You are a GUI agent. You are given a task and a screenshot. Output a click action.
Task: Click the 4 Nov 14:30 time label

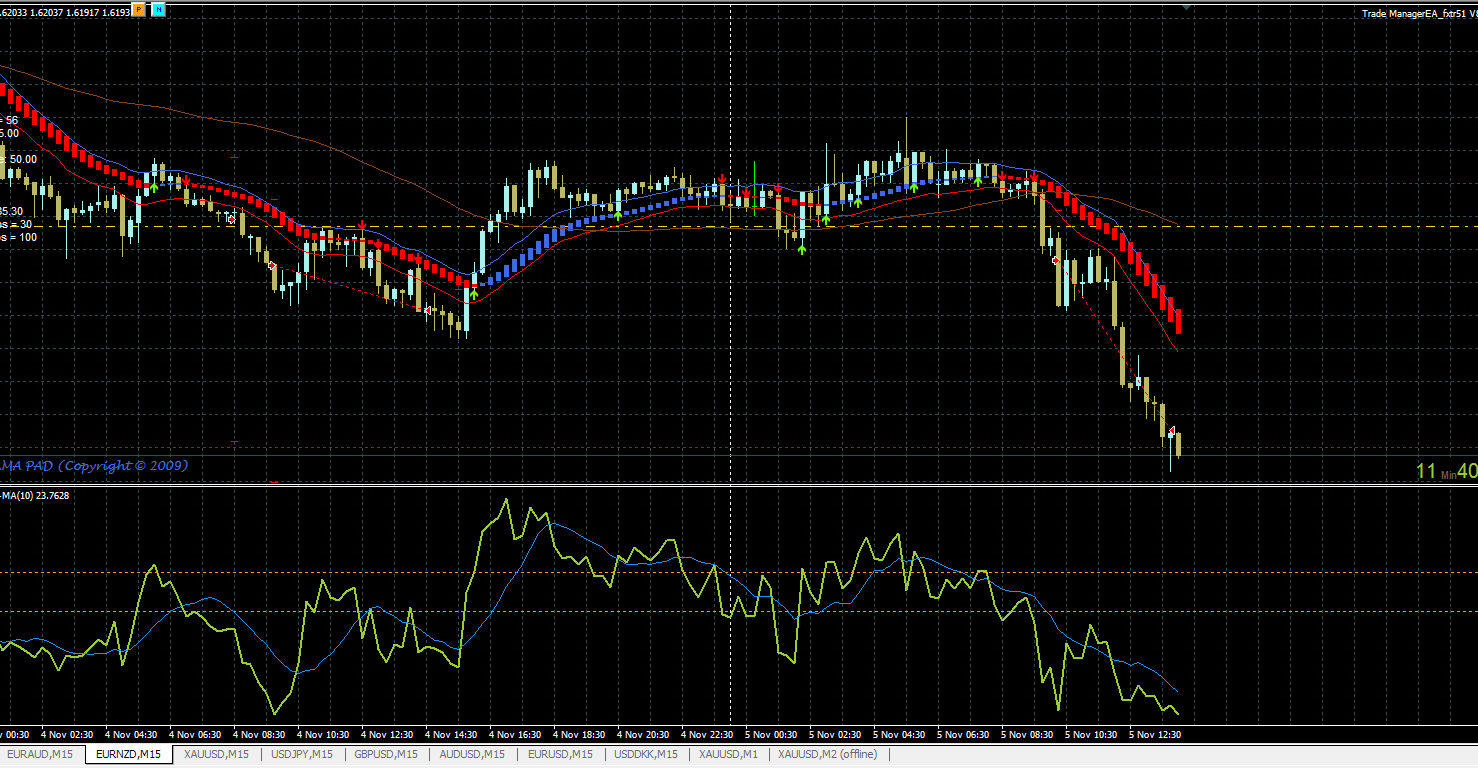[451, 735]
